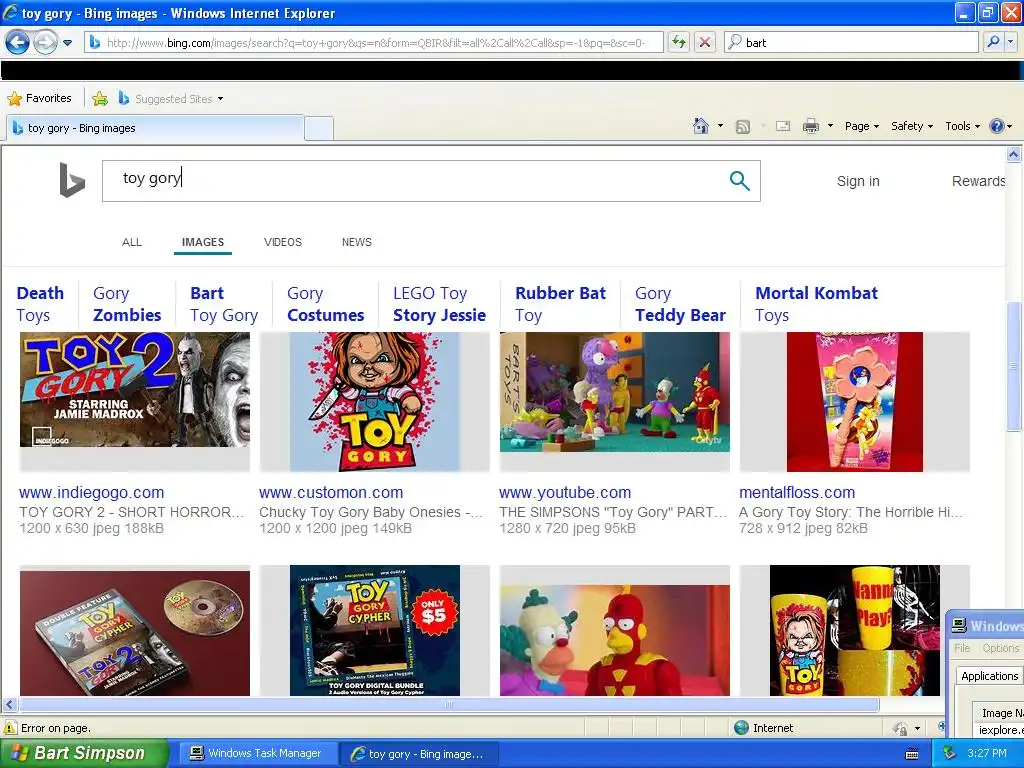Screen dimensions: 1024x768
Task: Click the RSS Feeds icon
Action: pos(743,127)
